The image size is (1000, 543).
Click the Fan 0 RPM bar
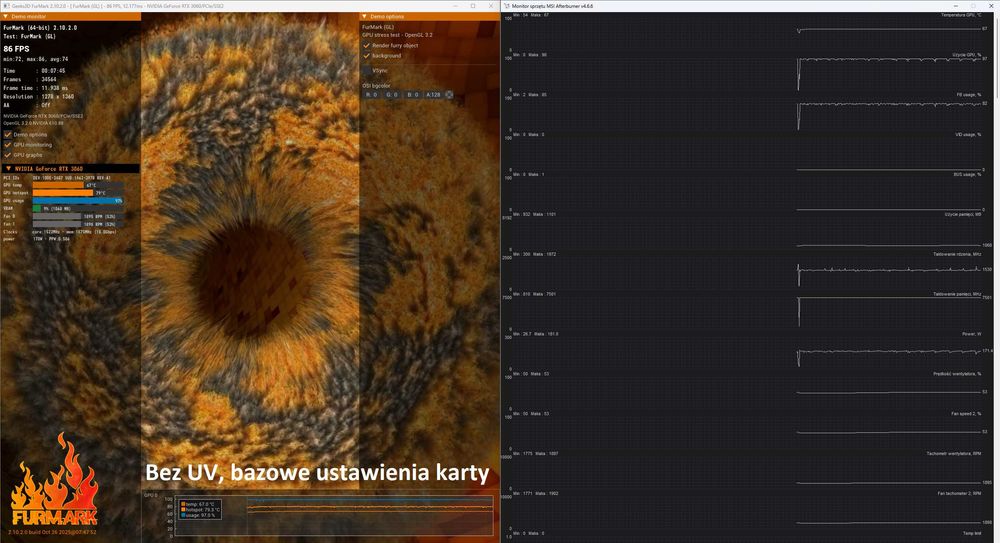57,216
